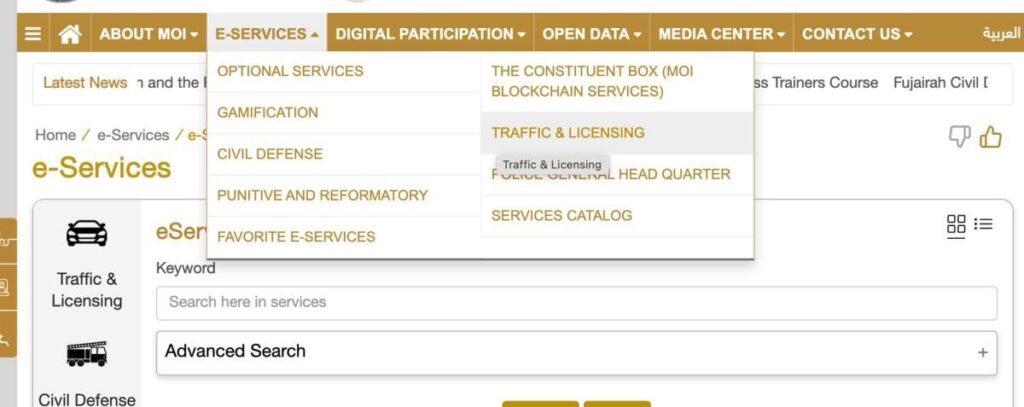1024x407 pixels.
Task: Open the hamburger menu icon
Action: (x=33, y=34)
